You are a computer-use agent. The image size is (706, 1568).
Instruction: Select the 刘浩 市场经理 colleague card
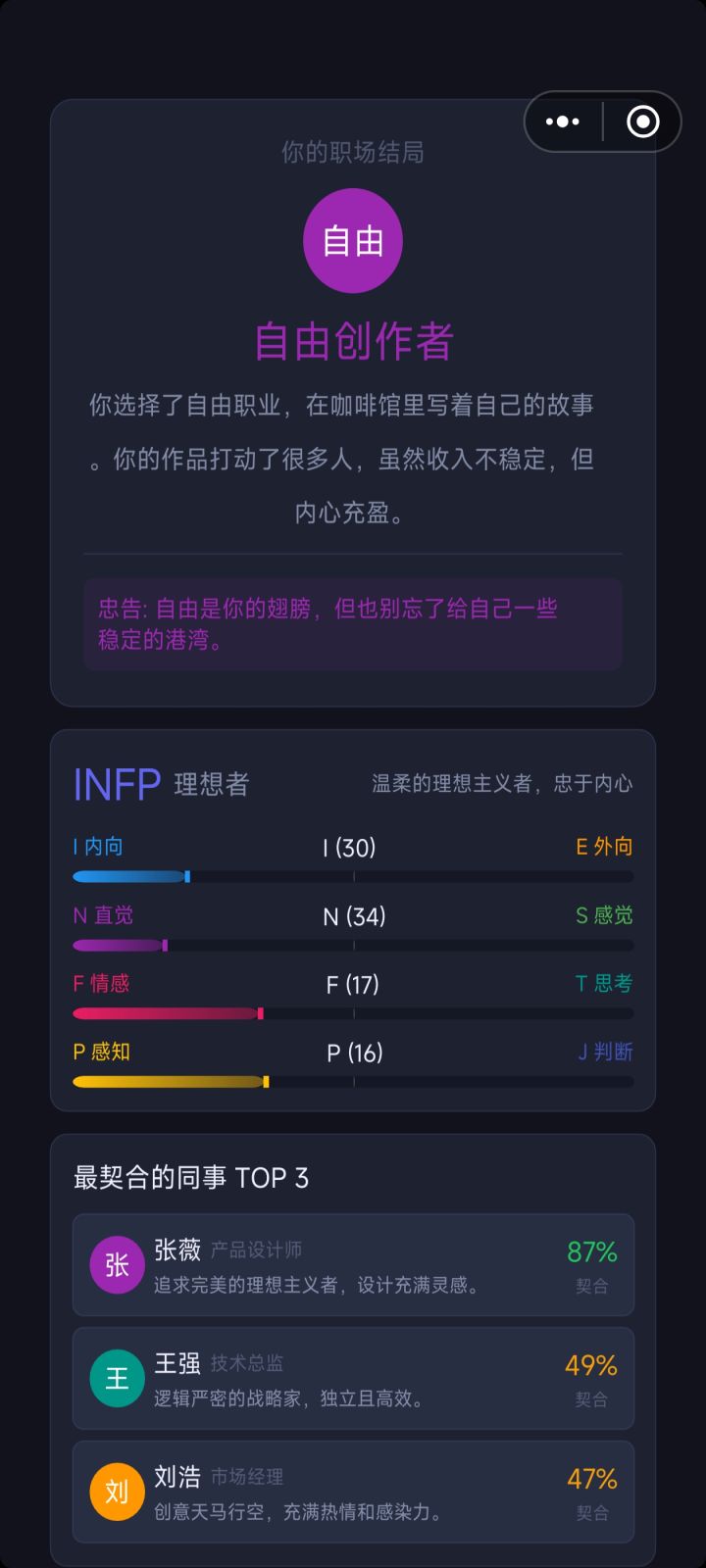click(353, 1493)
